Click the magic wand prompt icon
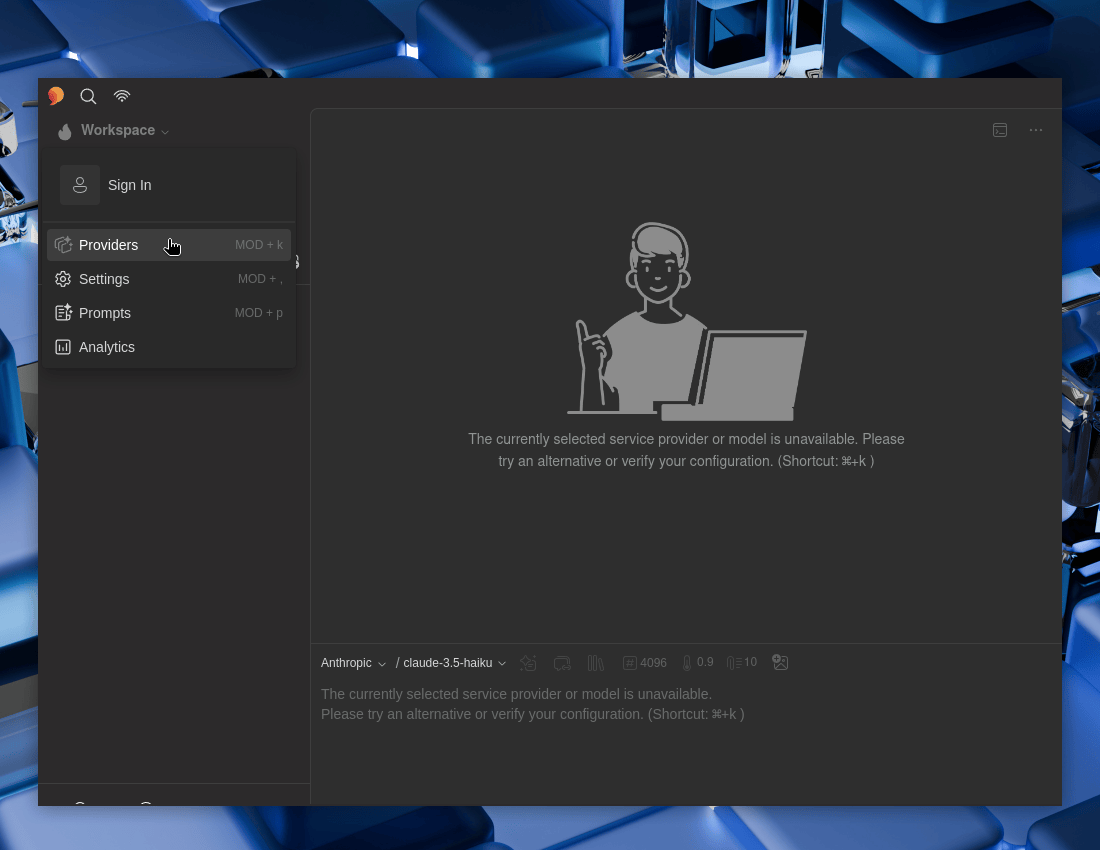The height and width of the screenshot is (850, 1100). [528, 662]
